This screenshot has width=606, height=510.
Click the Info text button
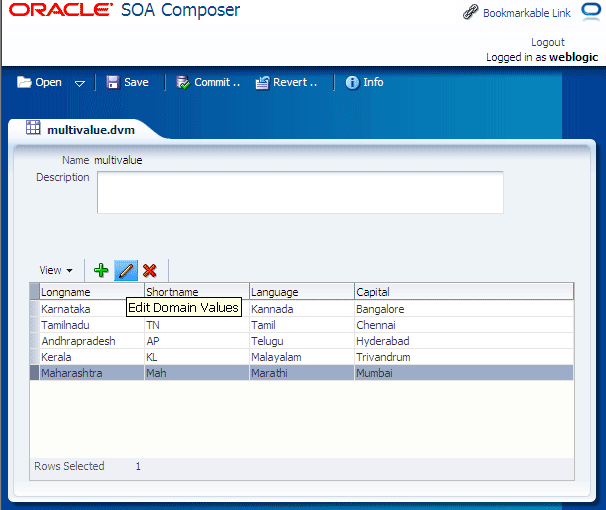(373, 82)
